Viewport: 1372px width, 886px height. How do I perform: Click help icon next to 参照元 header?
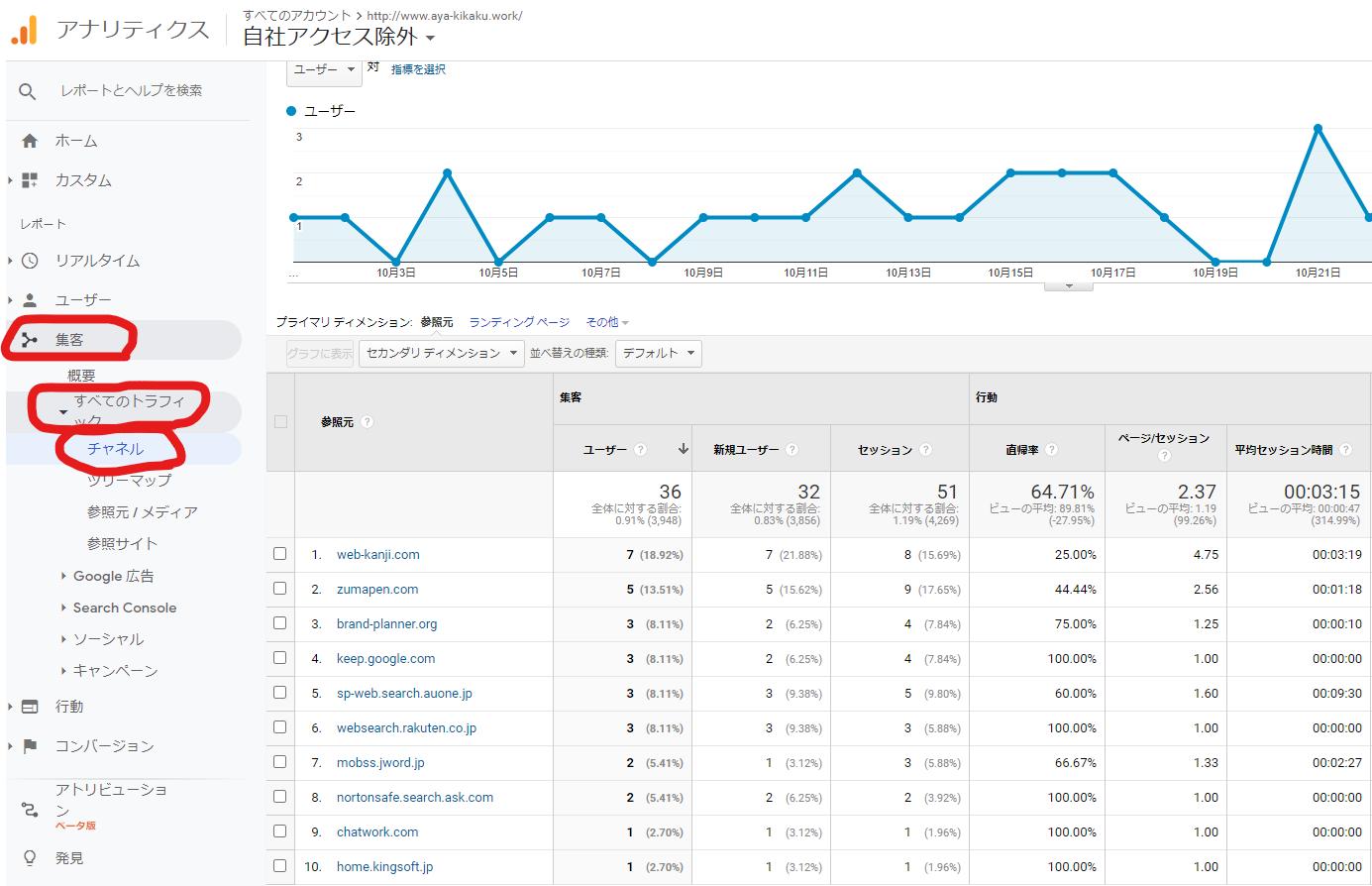tap(368, 422)
